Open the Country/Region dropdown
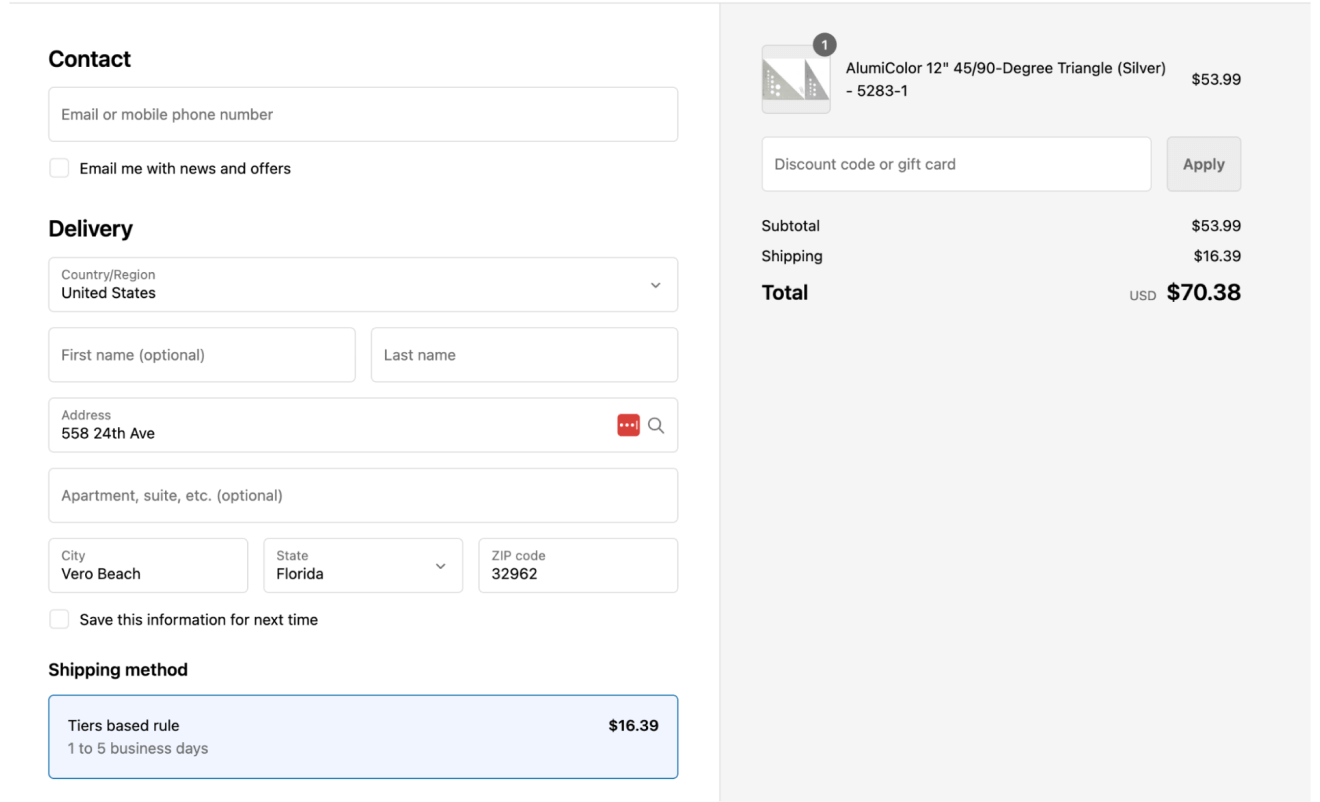The height and width of the screenshot is (802, 1320). click(363, 284)
